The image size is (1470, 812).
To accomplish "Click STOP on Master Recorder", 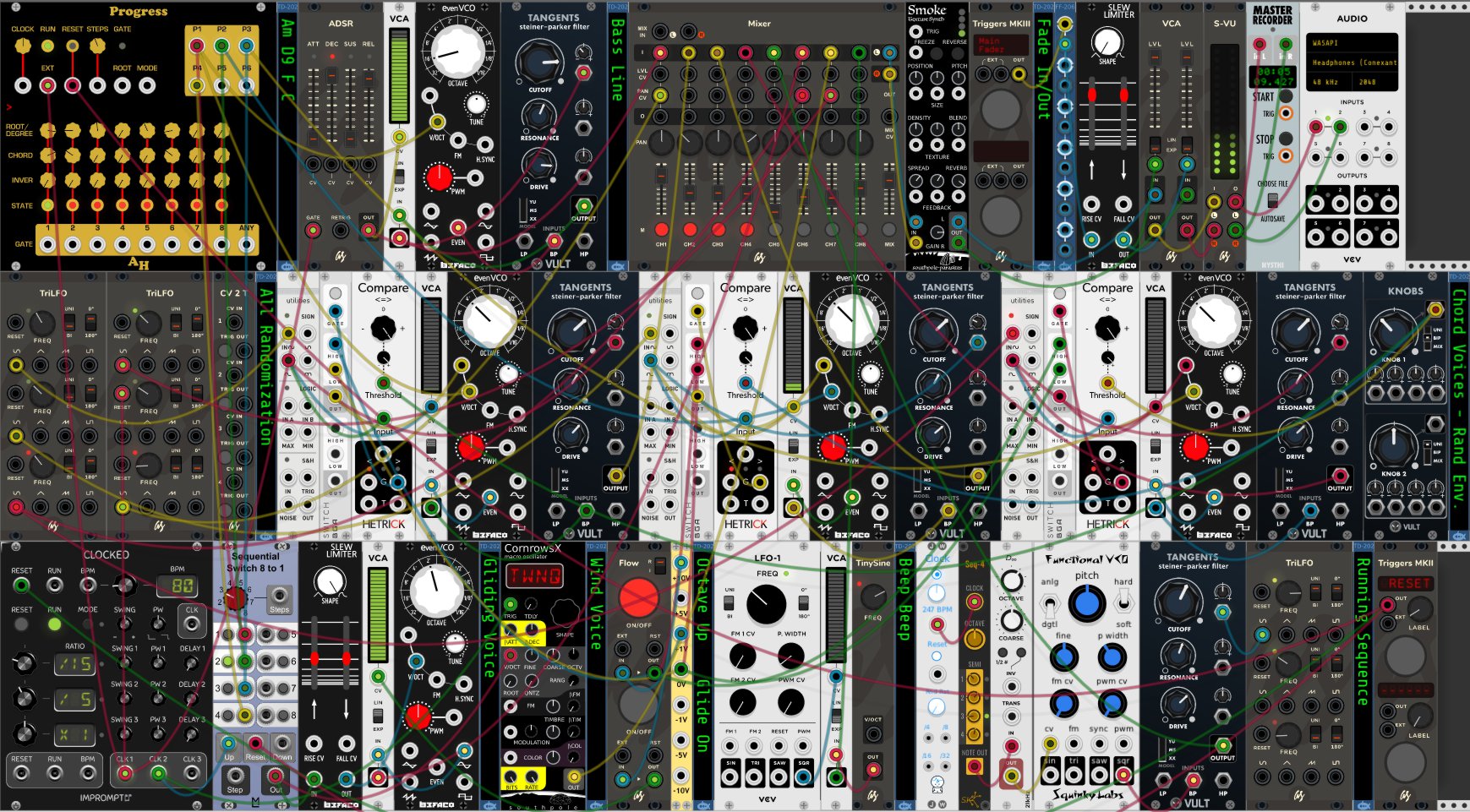I will click(1286, 138).
